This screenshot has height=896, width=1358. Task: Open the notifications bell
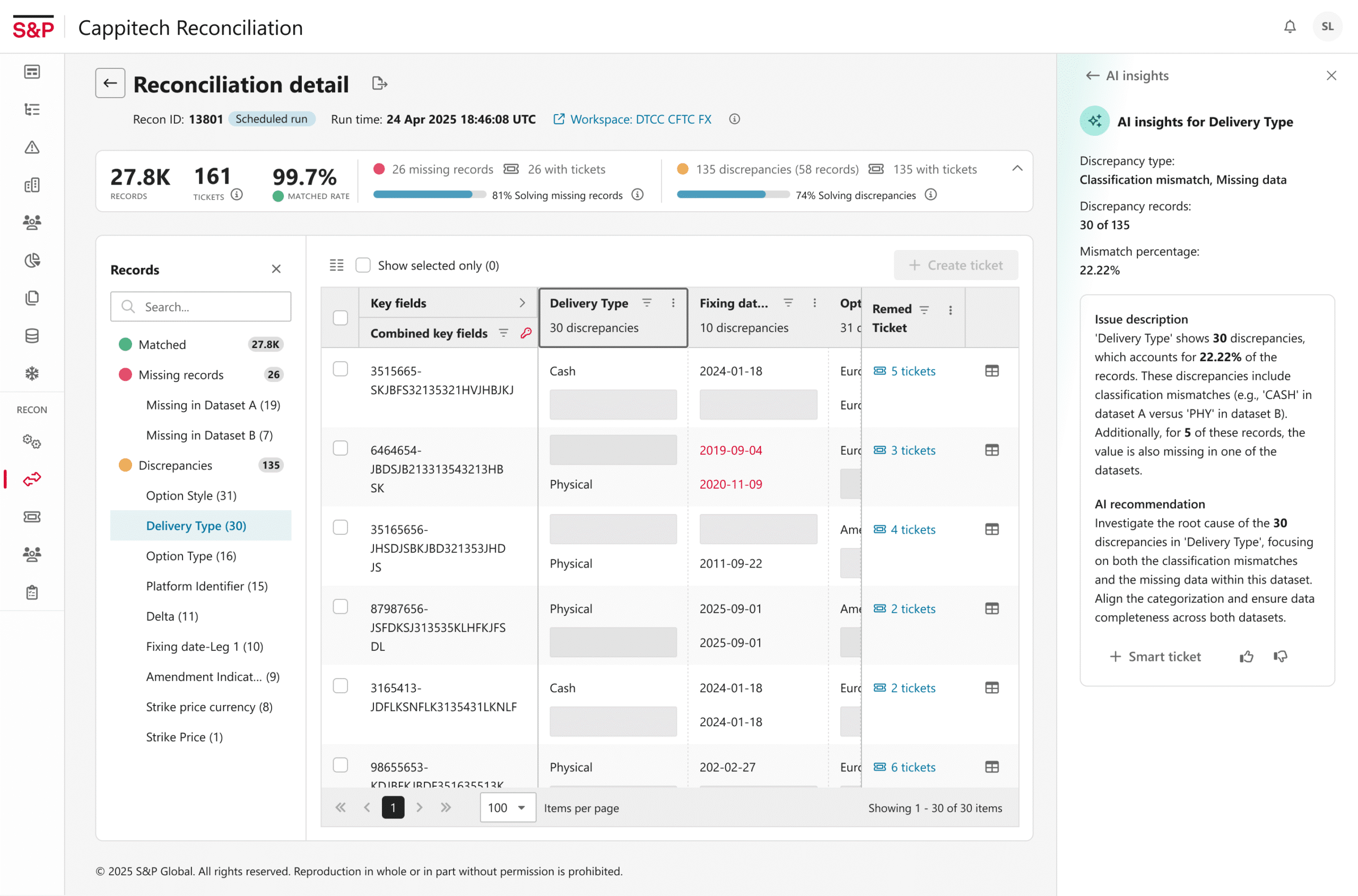click(x=1290, y=27)
